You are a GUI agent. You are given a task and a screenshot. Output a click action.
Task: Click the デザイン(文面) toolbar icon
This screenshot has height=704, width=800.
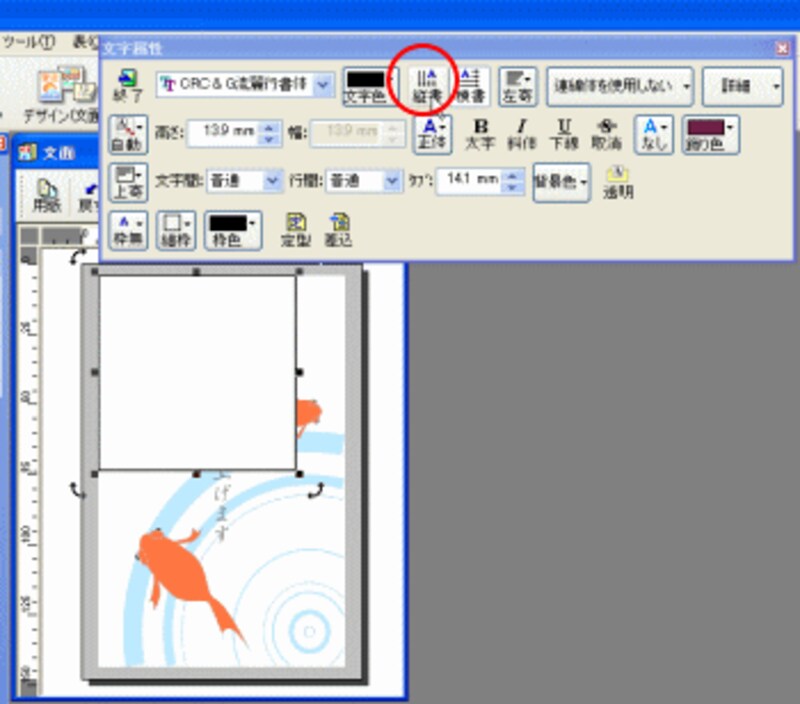(x=61, y=97)
